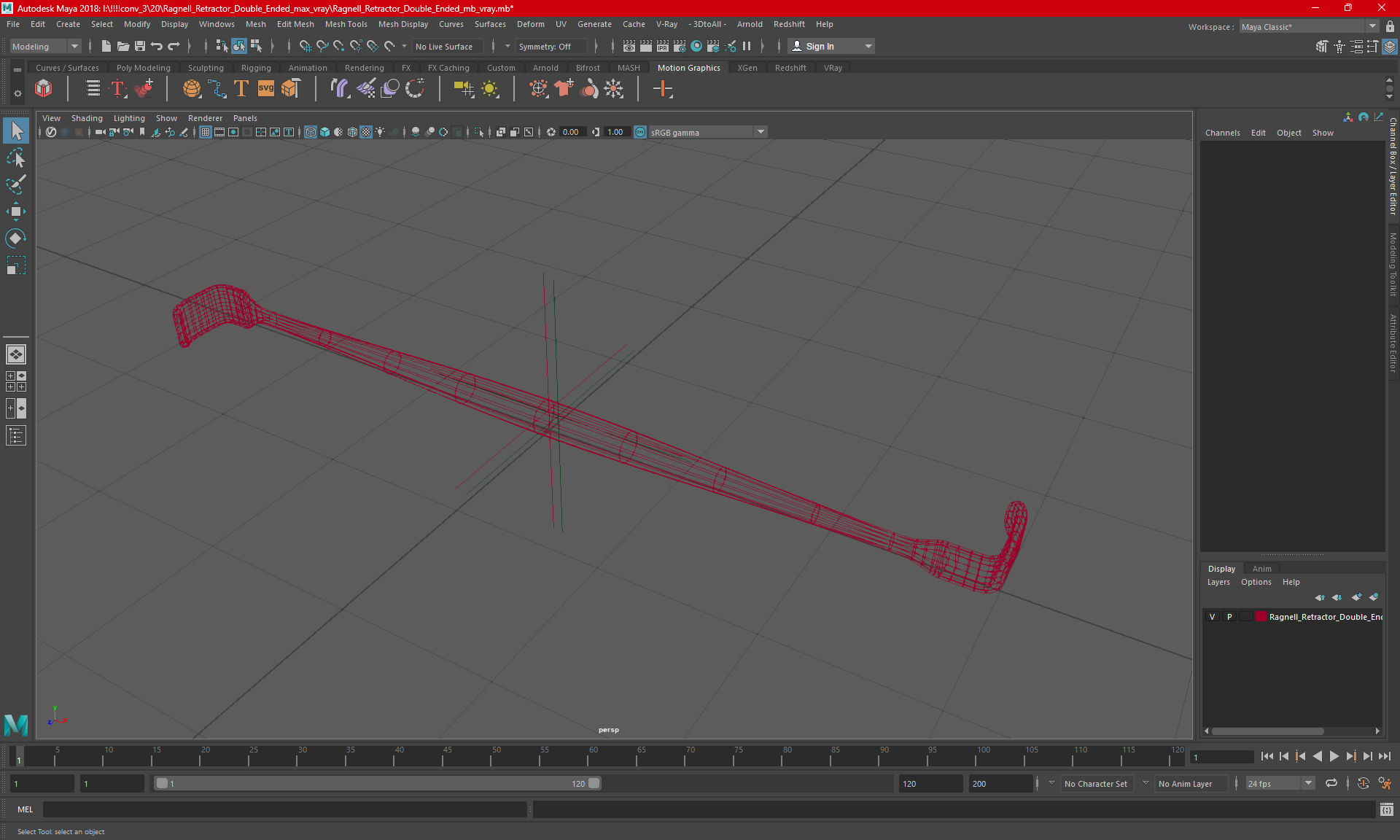Click the New scene icon

pos(106,46)
